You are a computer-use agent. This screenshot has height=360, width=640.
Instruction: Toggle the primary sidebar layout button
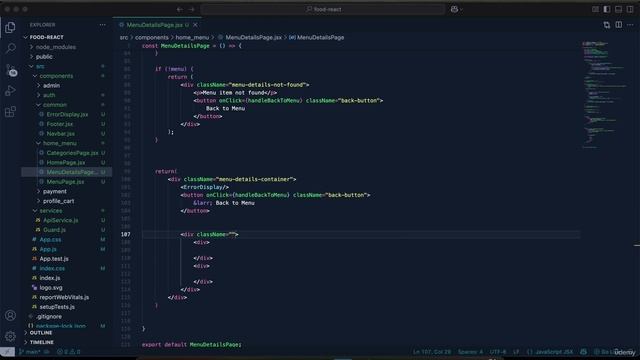click(x=607, y=9)
